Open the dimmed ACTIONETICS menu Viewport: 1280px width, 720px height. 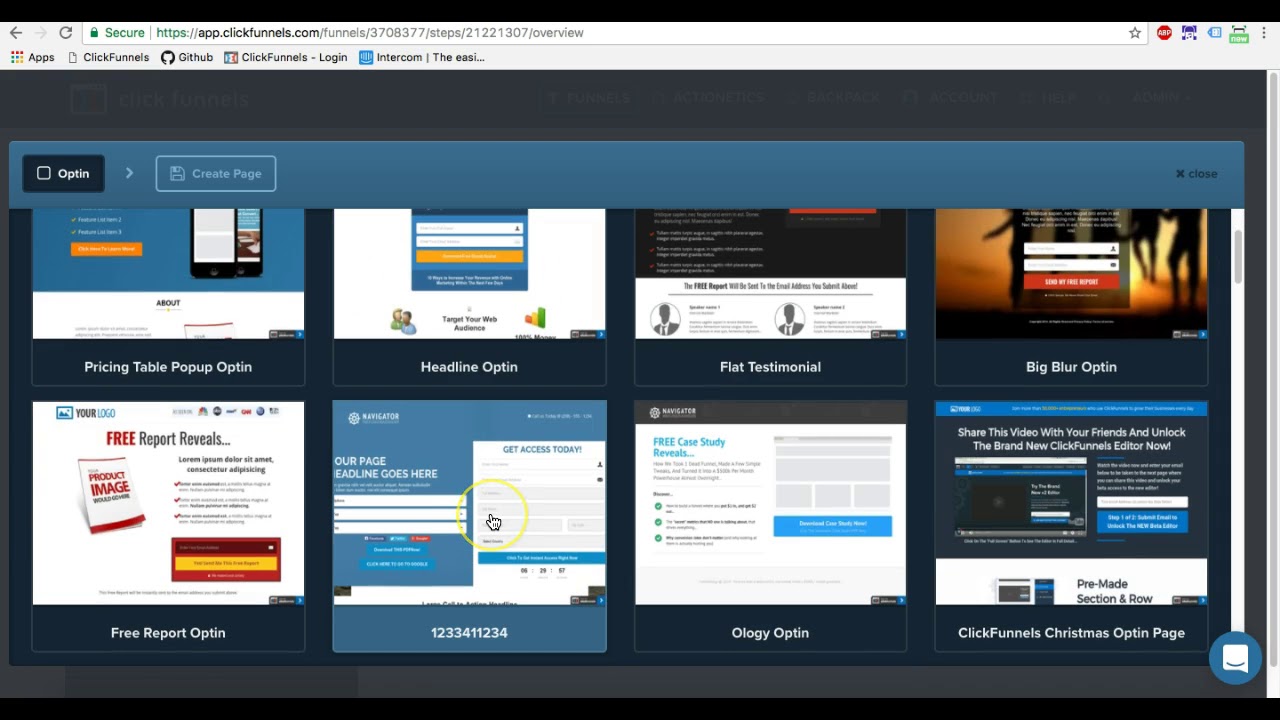point(710,98)
